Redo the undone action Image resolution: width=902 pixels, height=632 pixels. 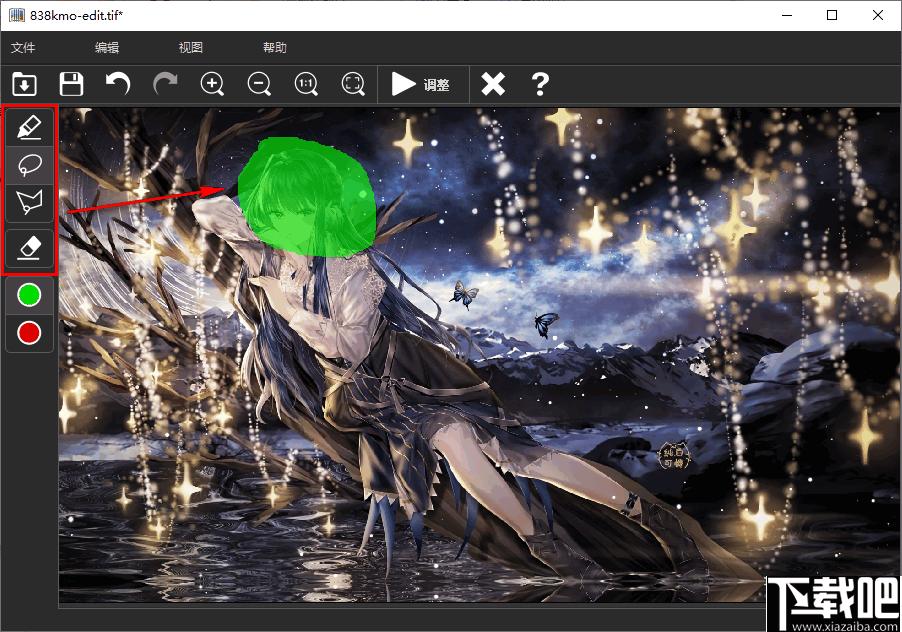click(165, 84)
